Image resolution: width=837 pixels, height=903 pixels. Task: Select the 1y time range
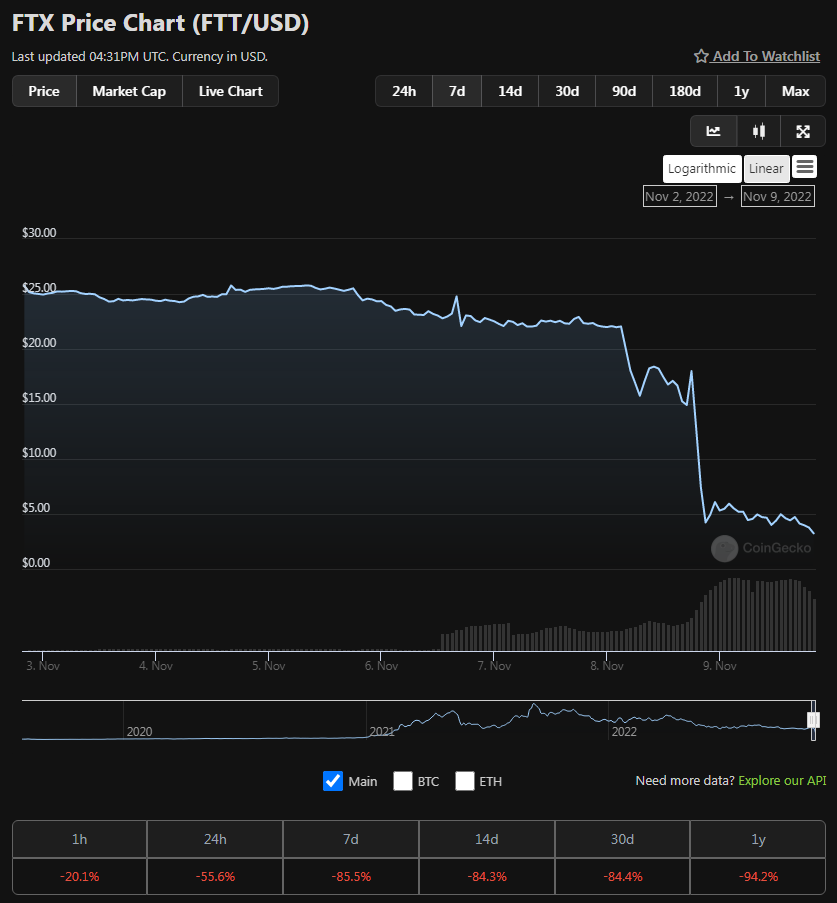(x=741, y=91)
